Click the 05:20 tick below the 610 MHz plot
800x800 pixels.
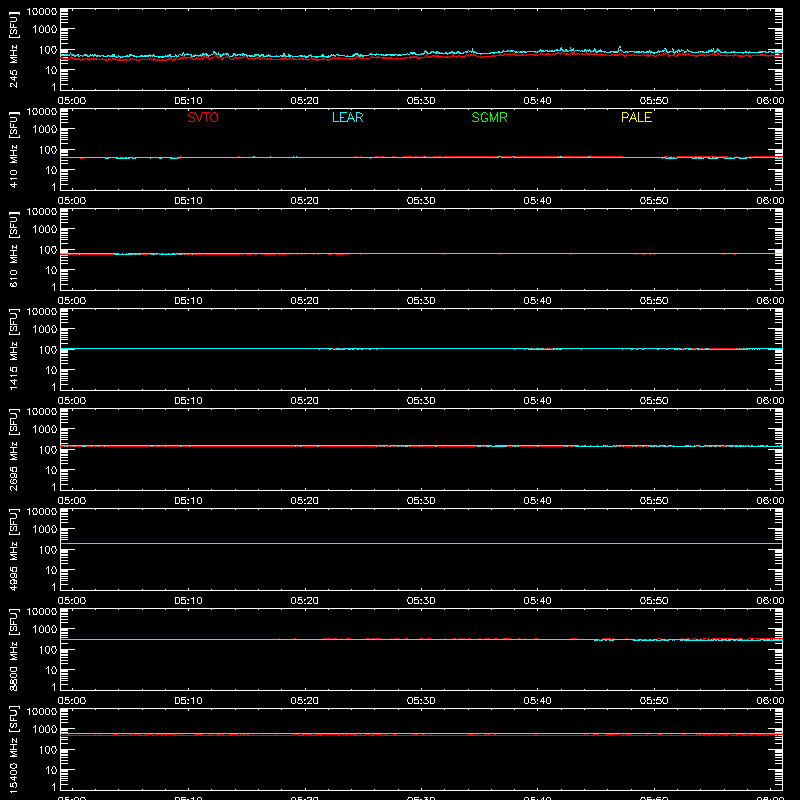(305, 301)
